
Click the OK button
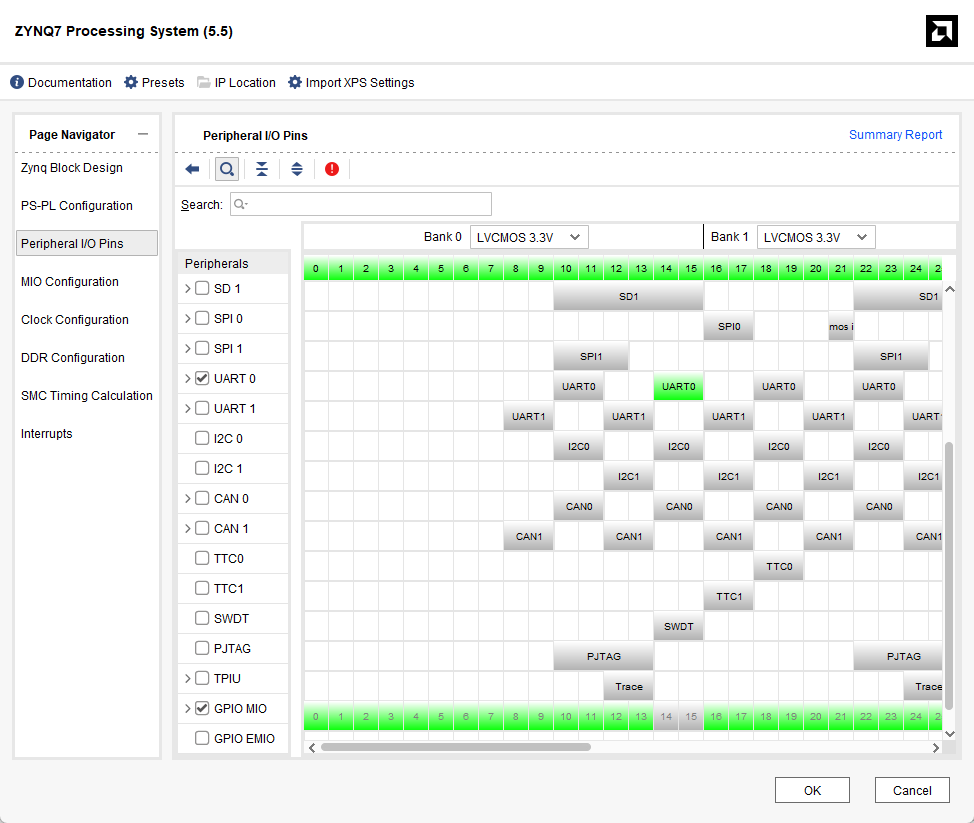(x=812, y=790)
